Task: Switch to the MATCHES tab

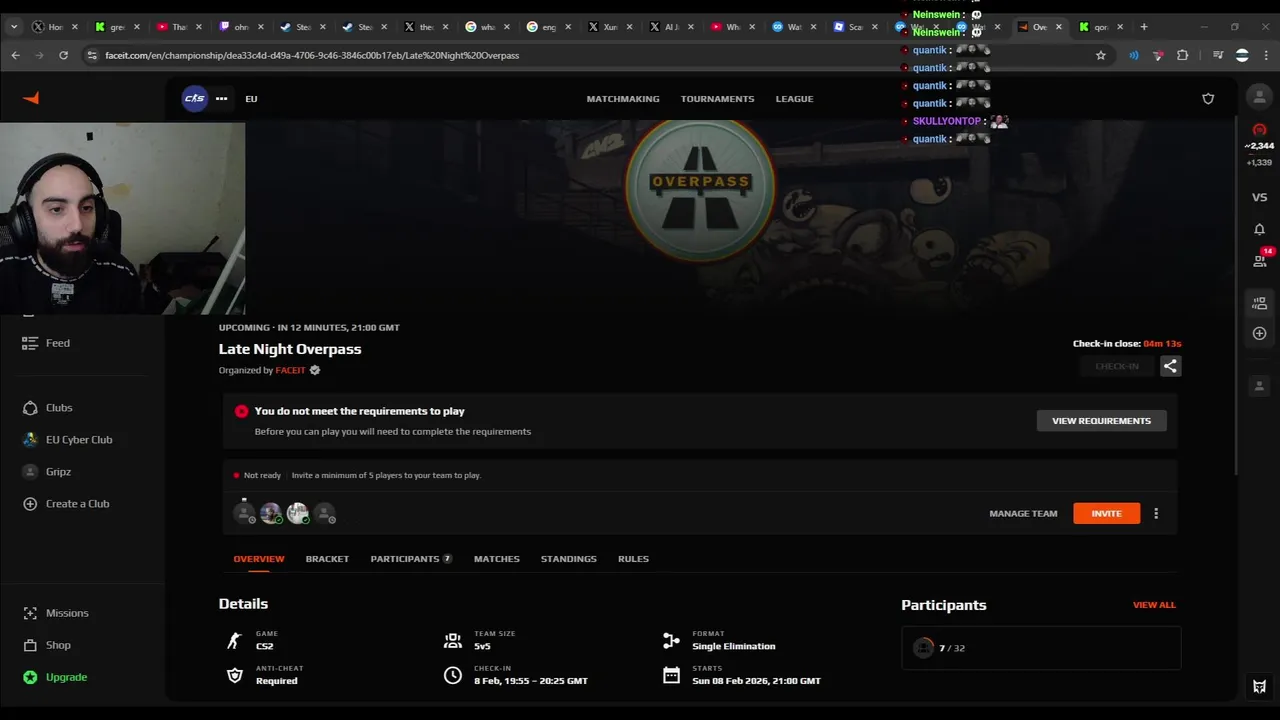Action: click(497, 559)
